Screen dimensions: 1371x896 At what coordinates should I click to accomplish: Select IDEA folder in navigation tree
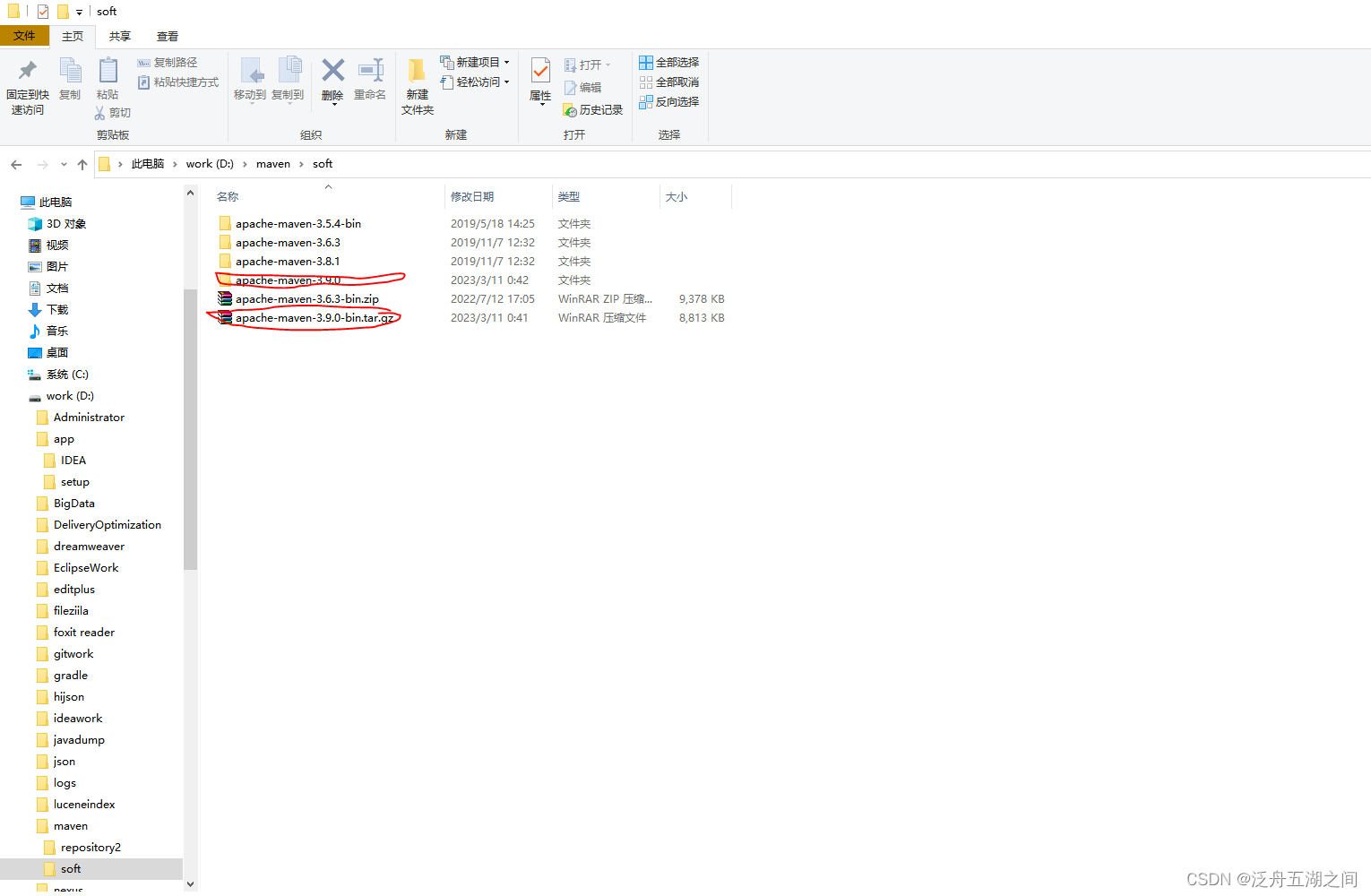[x=73, y=461]
